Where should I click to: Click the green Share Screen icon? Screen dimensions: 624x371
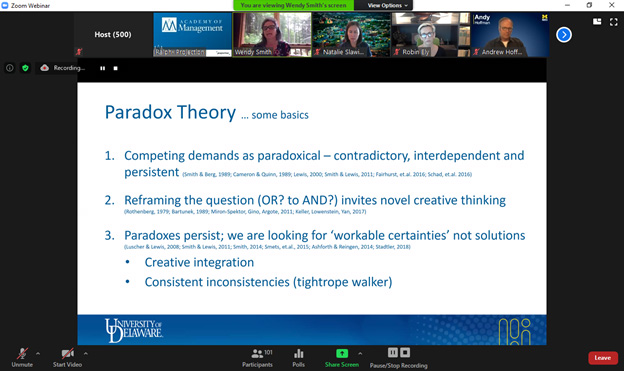pos(342,353)
